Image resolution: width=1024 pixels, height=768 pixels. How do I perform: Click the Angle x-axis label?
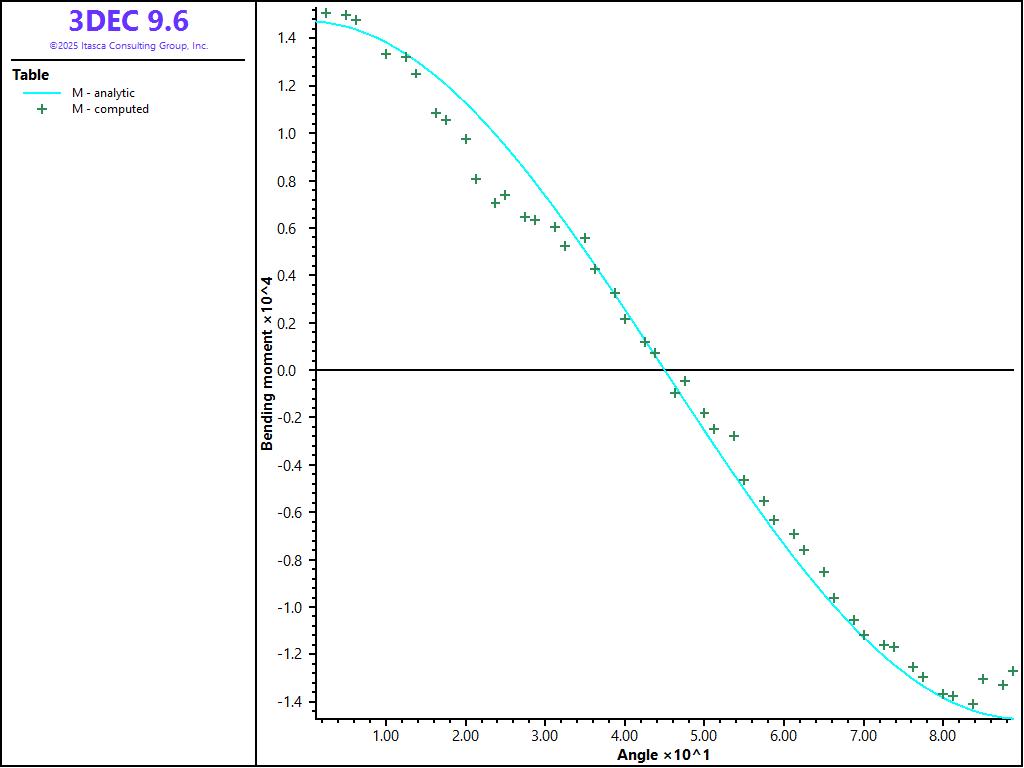[663, 754]
